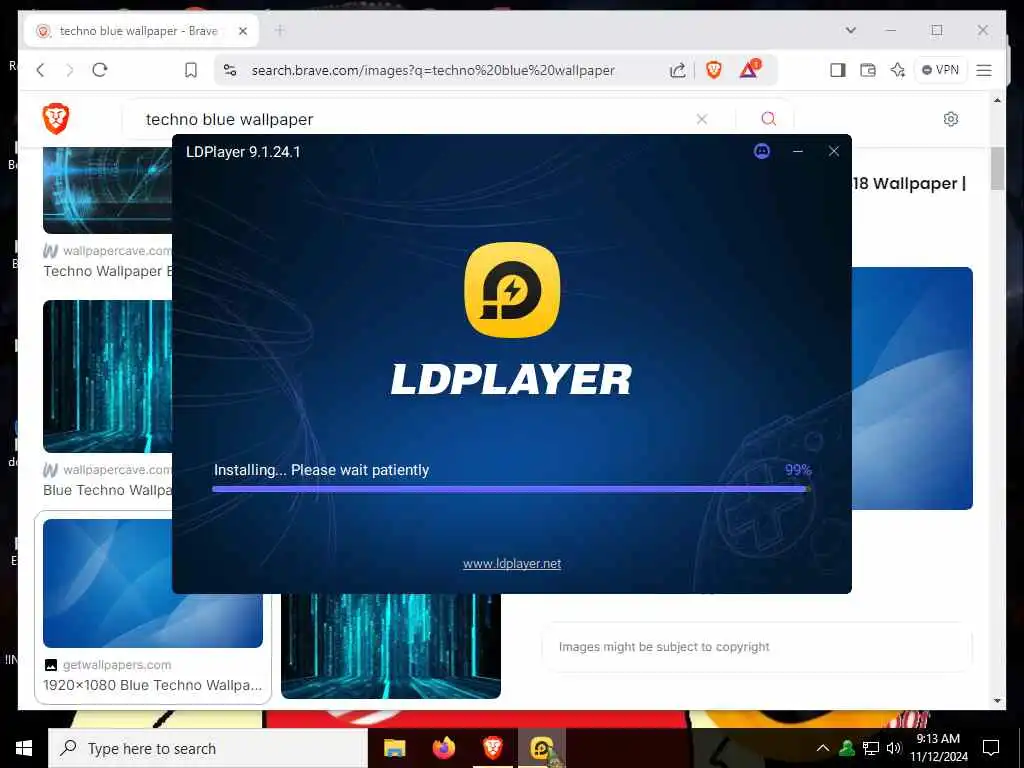Minimize the LDPlayer installer window
The height and width of the screenshot is (768, 1024).
[x=797, y=152]
